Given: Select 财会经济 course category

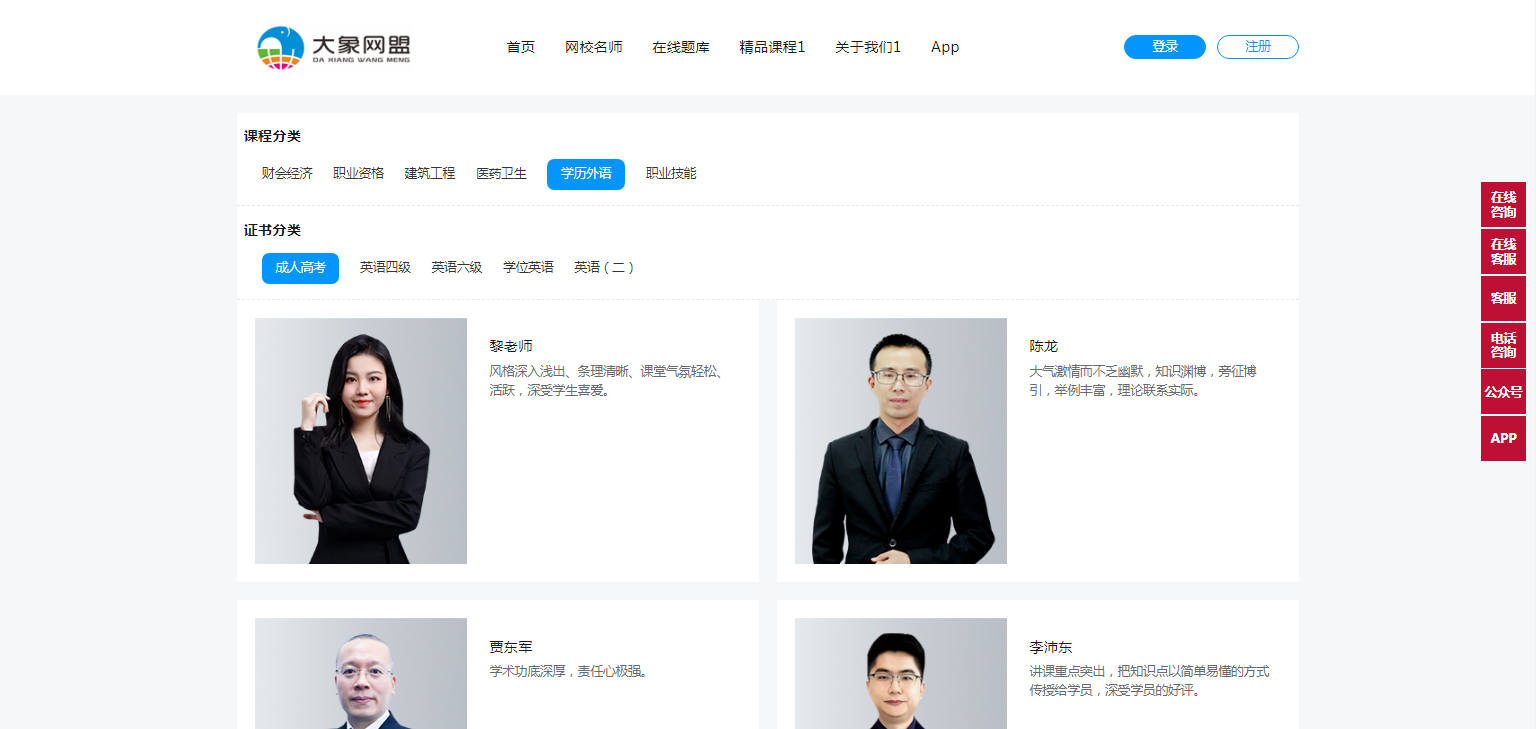Looking at the screenshot, I should [x=287, y=174].
